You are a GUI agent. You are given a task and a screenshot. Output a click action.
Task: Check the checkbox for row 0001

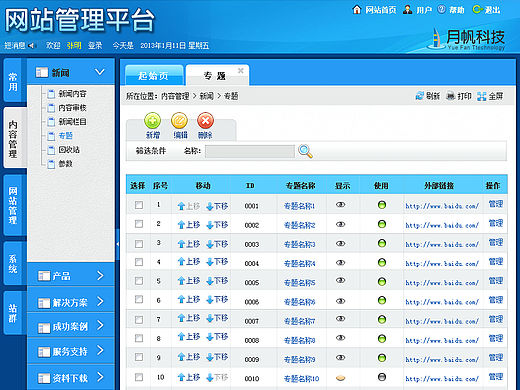coord(139,205)
